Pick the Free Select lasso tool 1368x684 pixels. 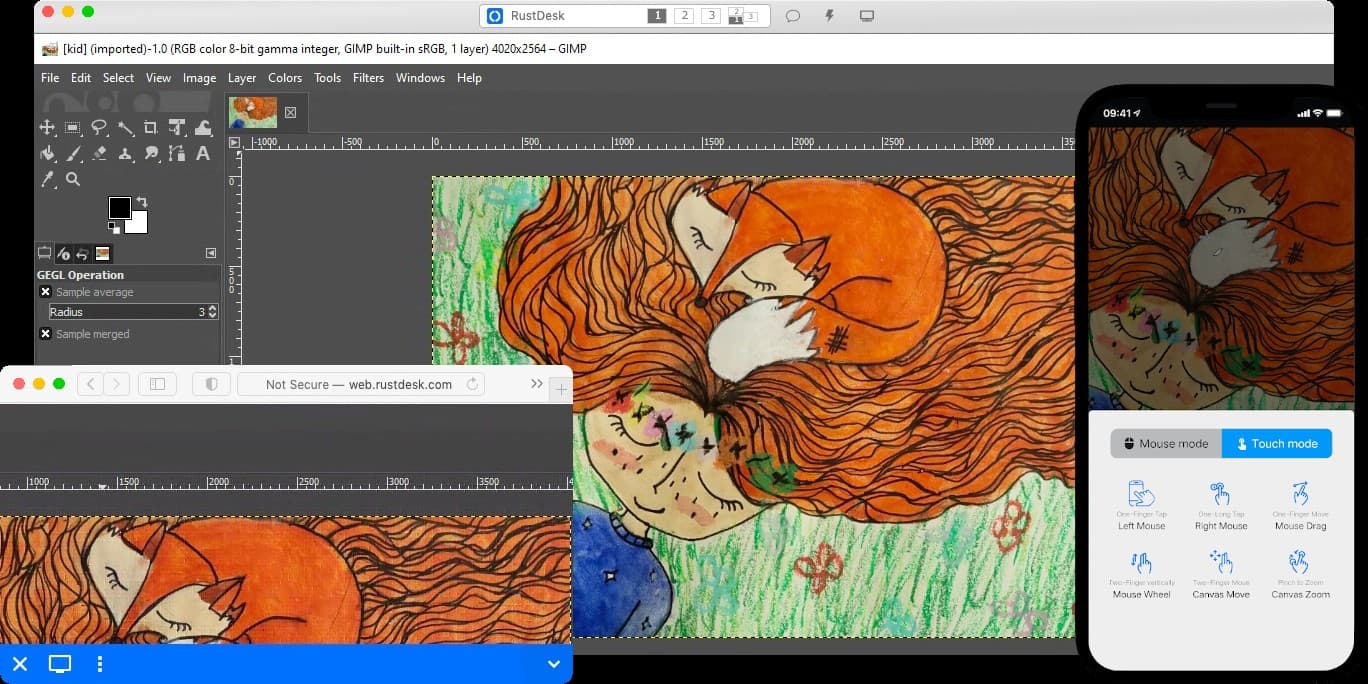(99, 128)
